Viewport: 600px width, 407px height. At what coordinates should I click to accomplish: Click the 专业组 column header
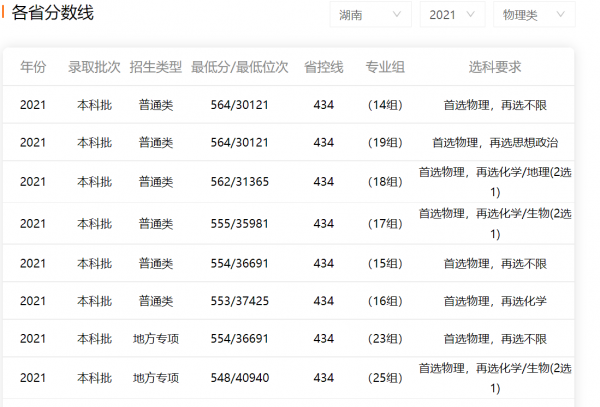click(x=385, y=67)
